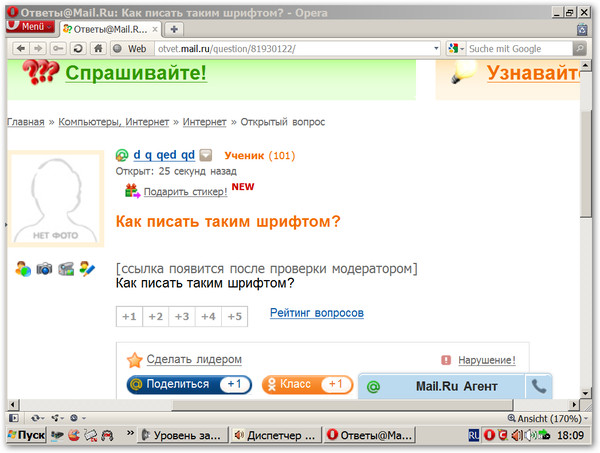Open Компьютеры, Интернет breadcrumb
Image resolution: width=600 pixels, height=453 pixels.
point(114,122)
